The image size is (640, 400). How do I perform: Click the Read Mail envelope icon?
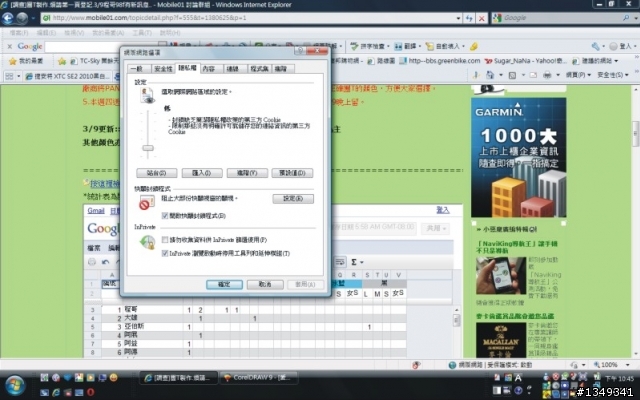click(x=533, y=75)
